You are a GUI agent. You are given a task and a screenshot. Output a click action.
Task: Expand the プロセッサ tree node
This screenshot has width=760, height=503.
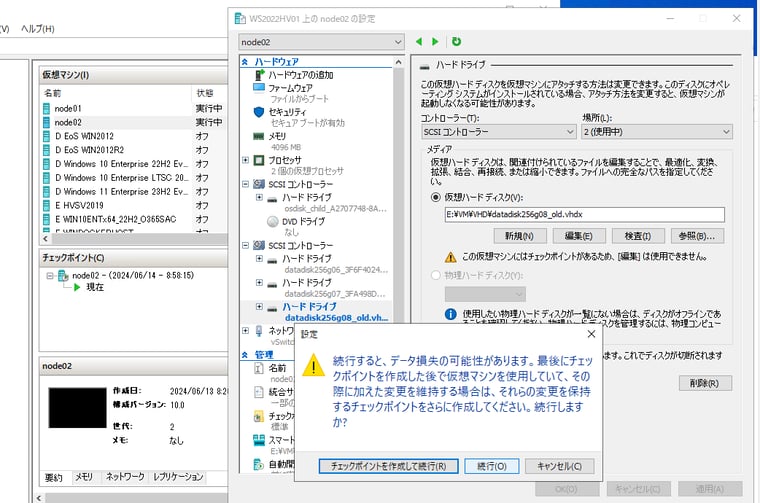click(x=245, y=160)
